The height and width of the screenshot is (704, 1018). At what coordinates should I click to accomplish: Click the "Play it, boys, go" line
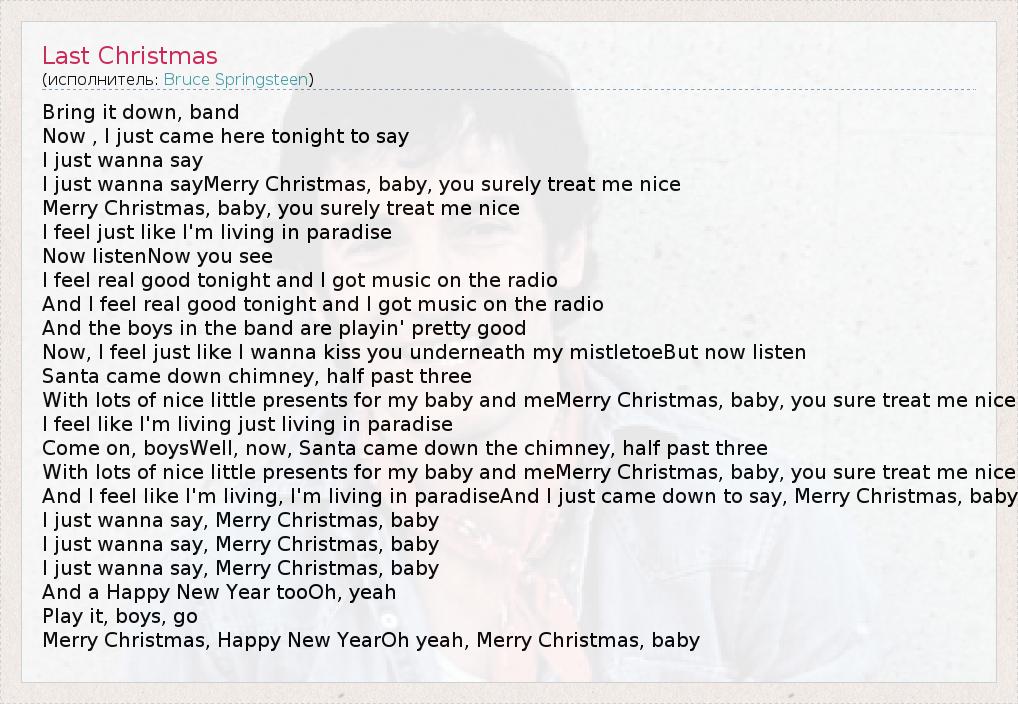coord(120,616)
